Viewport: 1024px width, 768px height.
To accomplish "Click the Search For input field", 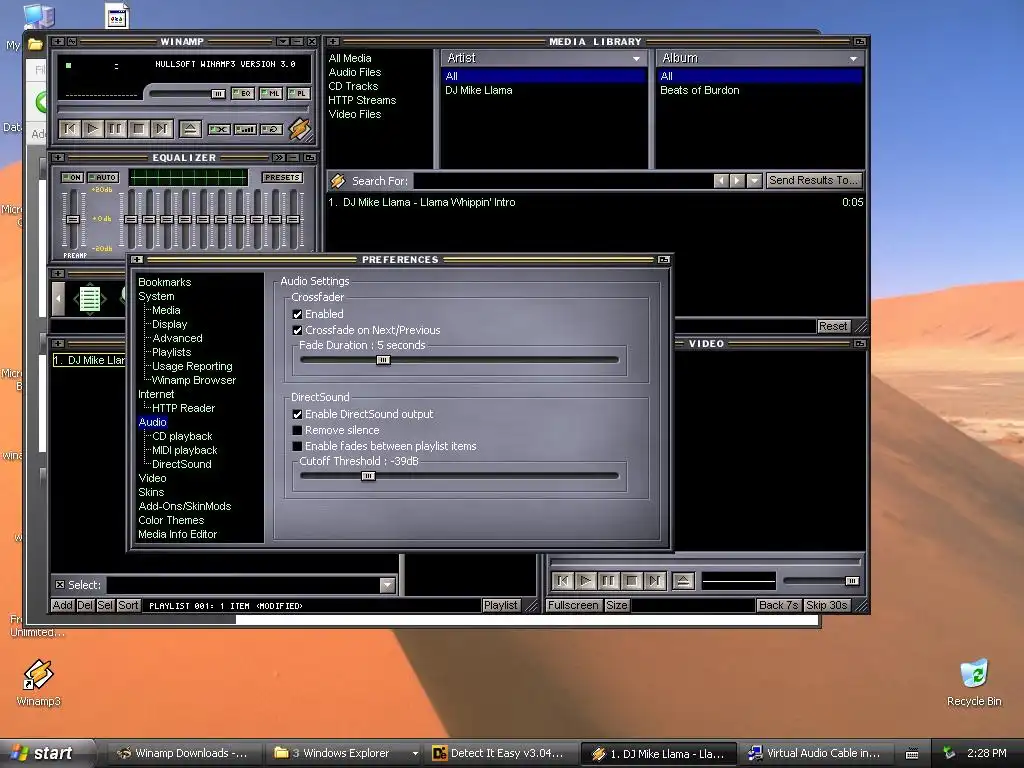I will (x=562, y=181).
